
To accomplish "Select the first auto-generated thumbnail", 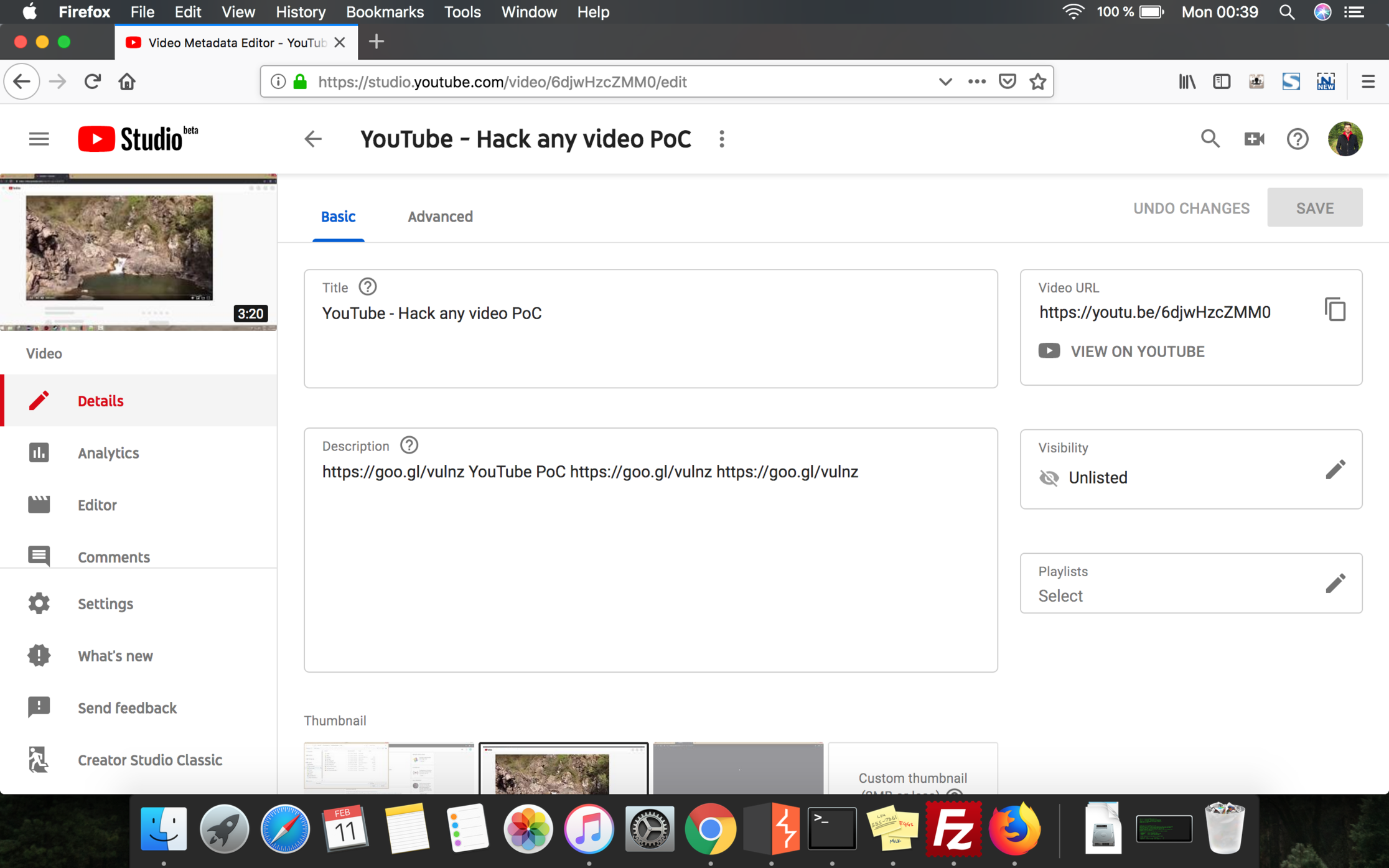I will tap(389, 768).
